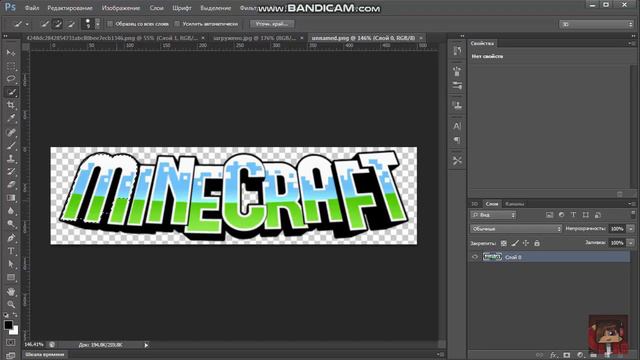Open the History panel icon
Image resolution: width=640 pixels, height=360 pixels.
[457, 51]
